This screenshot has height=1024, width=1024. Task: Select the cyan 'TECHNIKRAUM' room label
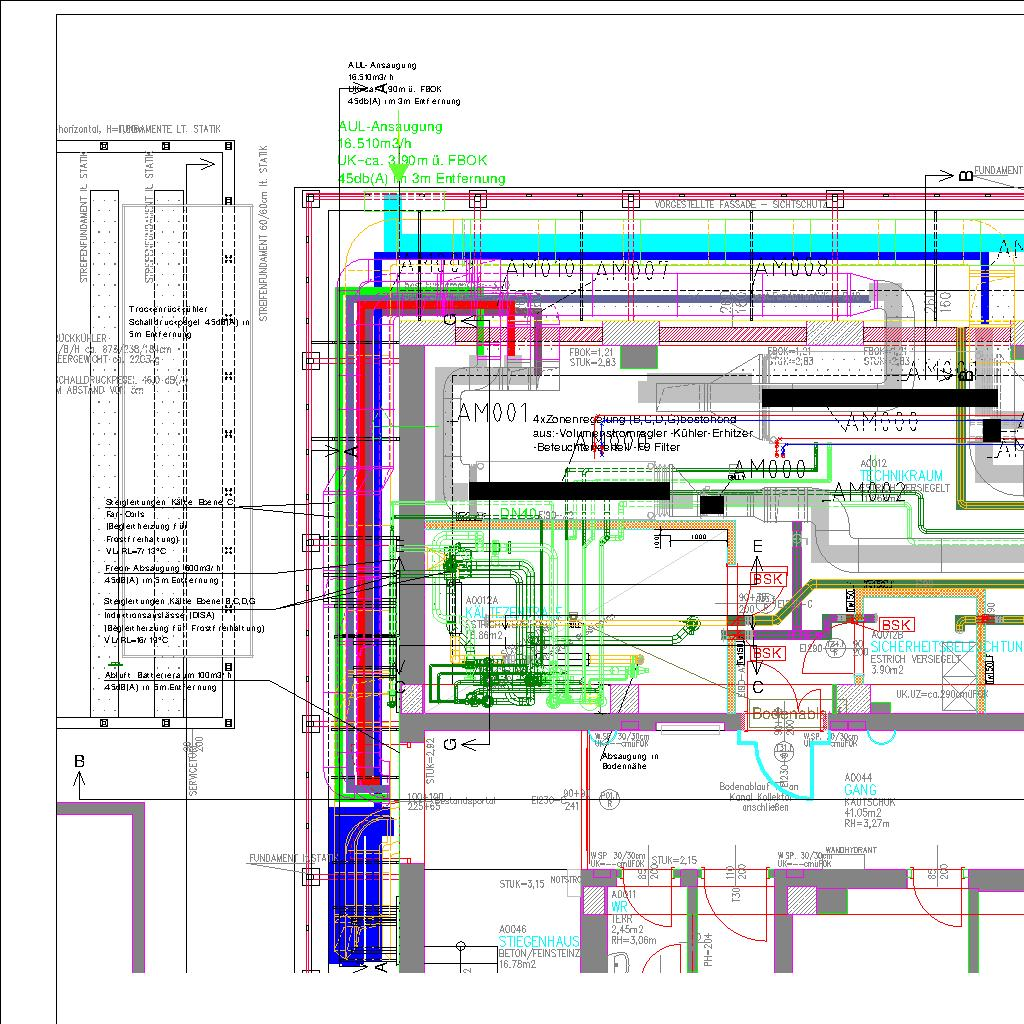[x=901, y=475]
